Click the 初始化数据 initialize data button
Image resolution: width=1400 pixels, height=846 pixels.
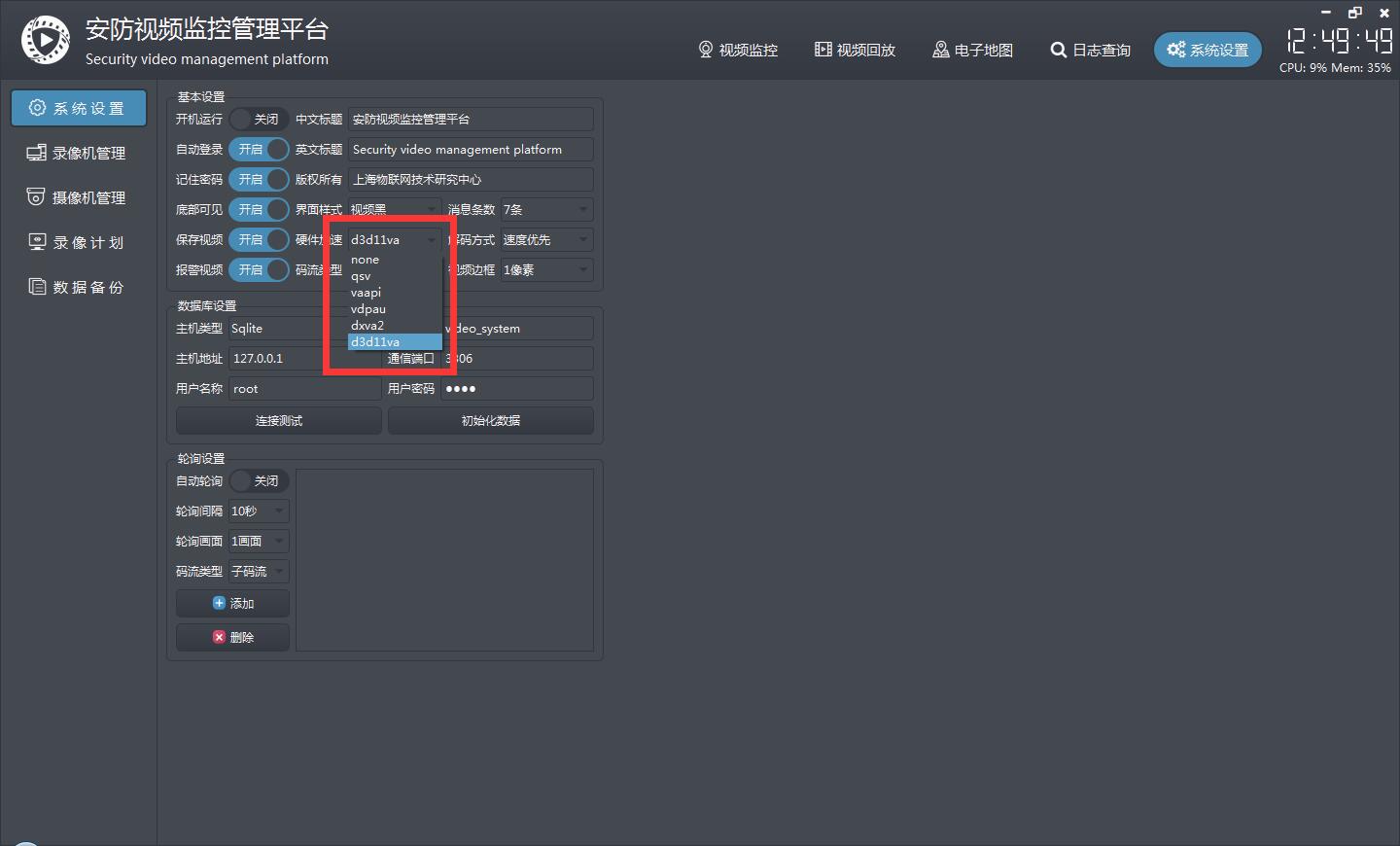click(x=490, y=421)
